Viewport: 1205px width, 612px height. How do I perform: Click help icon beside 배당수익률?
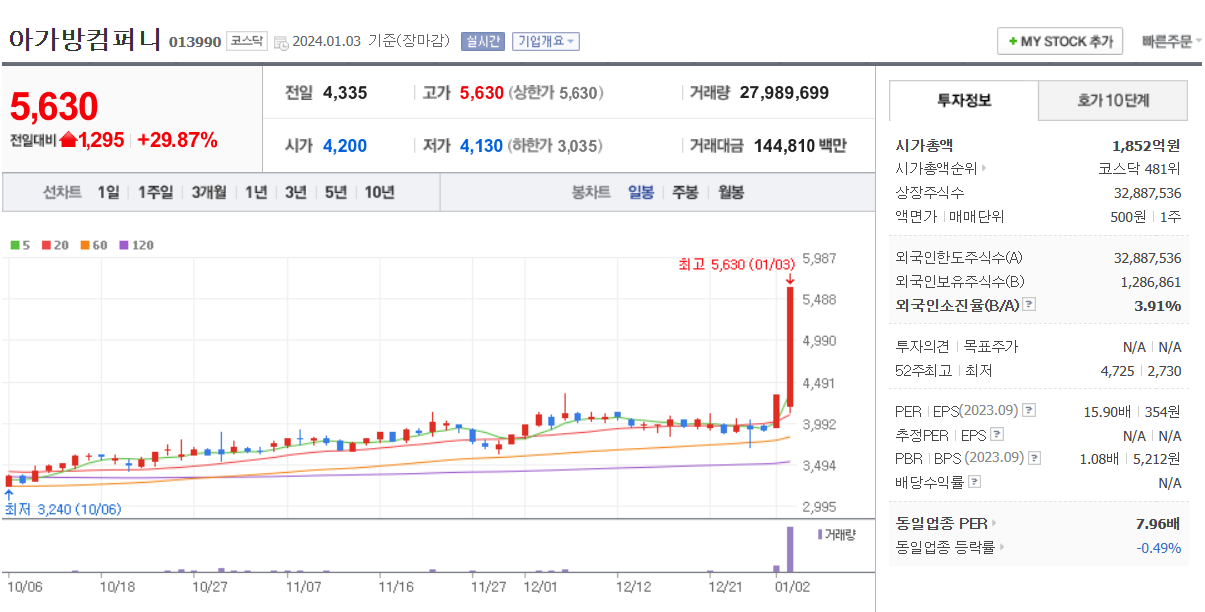(975, 482)
